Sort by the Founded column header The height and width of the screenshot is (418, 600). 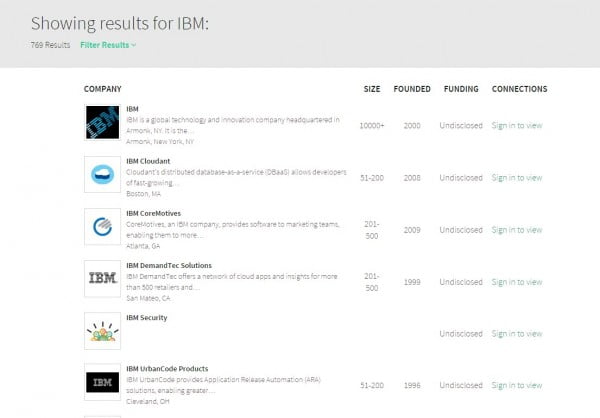(x=412, y=89)
